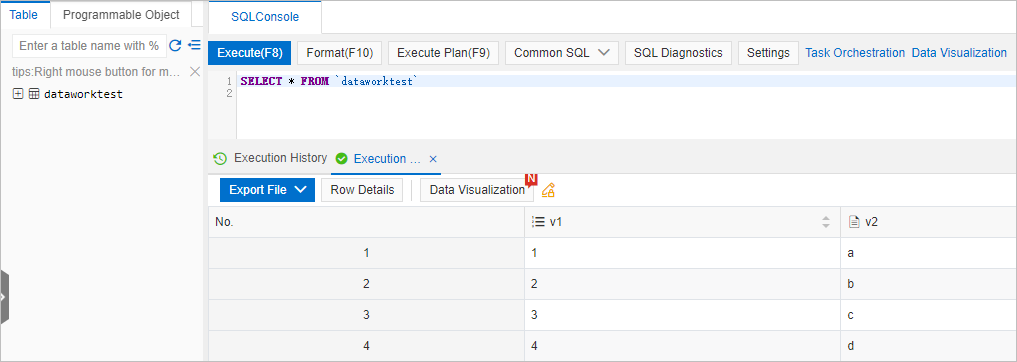The width and height of the screenshot is (1017, 362).
Task: Open SQL console Settings
Action: tap(768, 53)
